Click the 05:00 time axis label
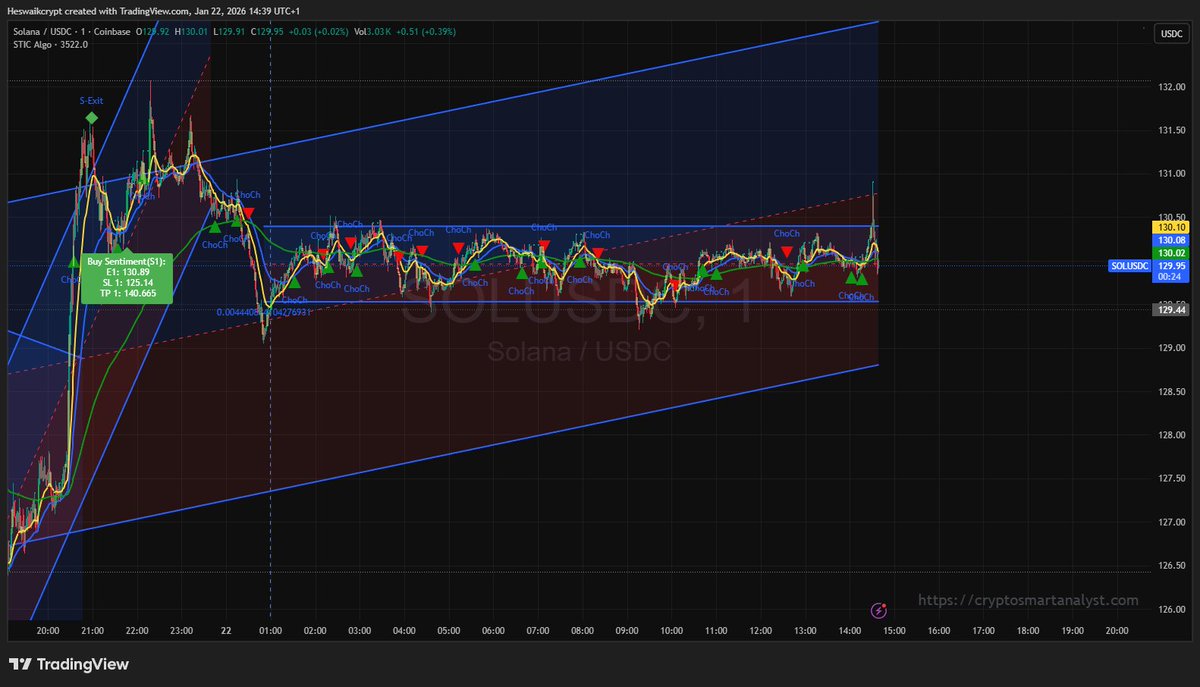The image size is (1200, 687). (x=449, y=631)
